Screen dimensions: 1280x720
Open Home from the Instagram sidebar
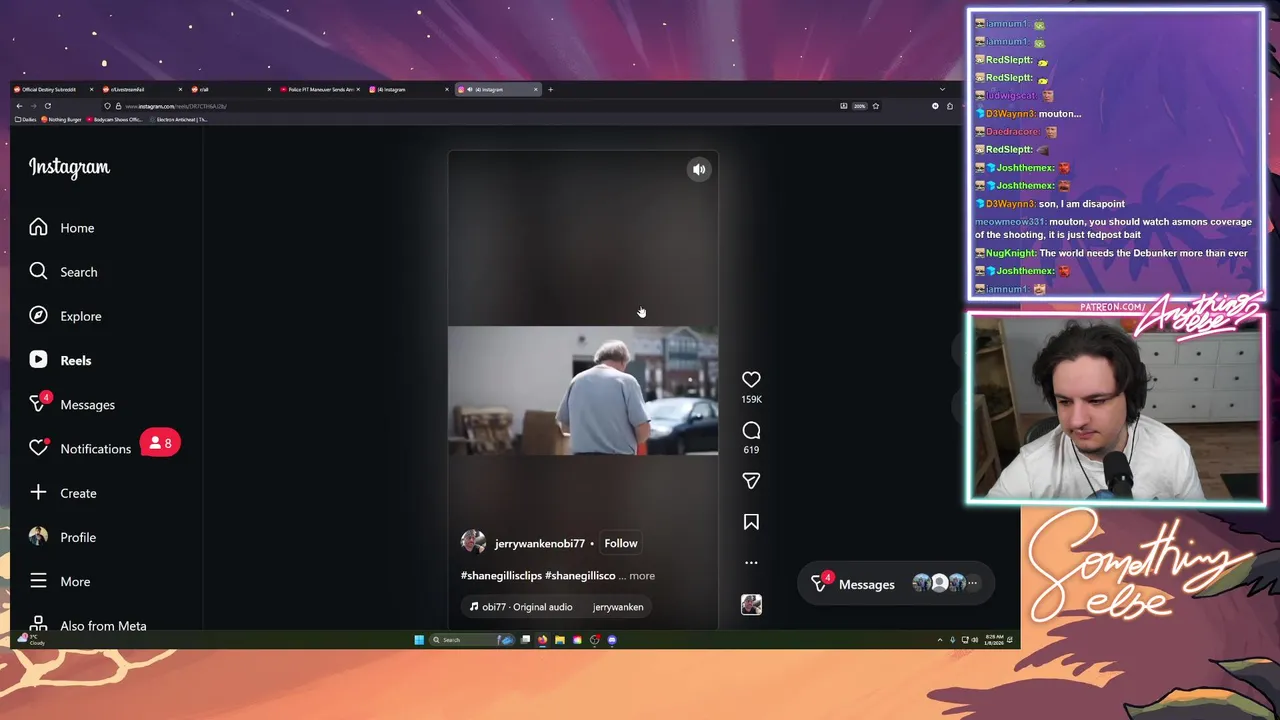(62, 228)
